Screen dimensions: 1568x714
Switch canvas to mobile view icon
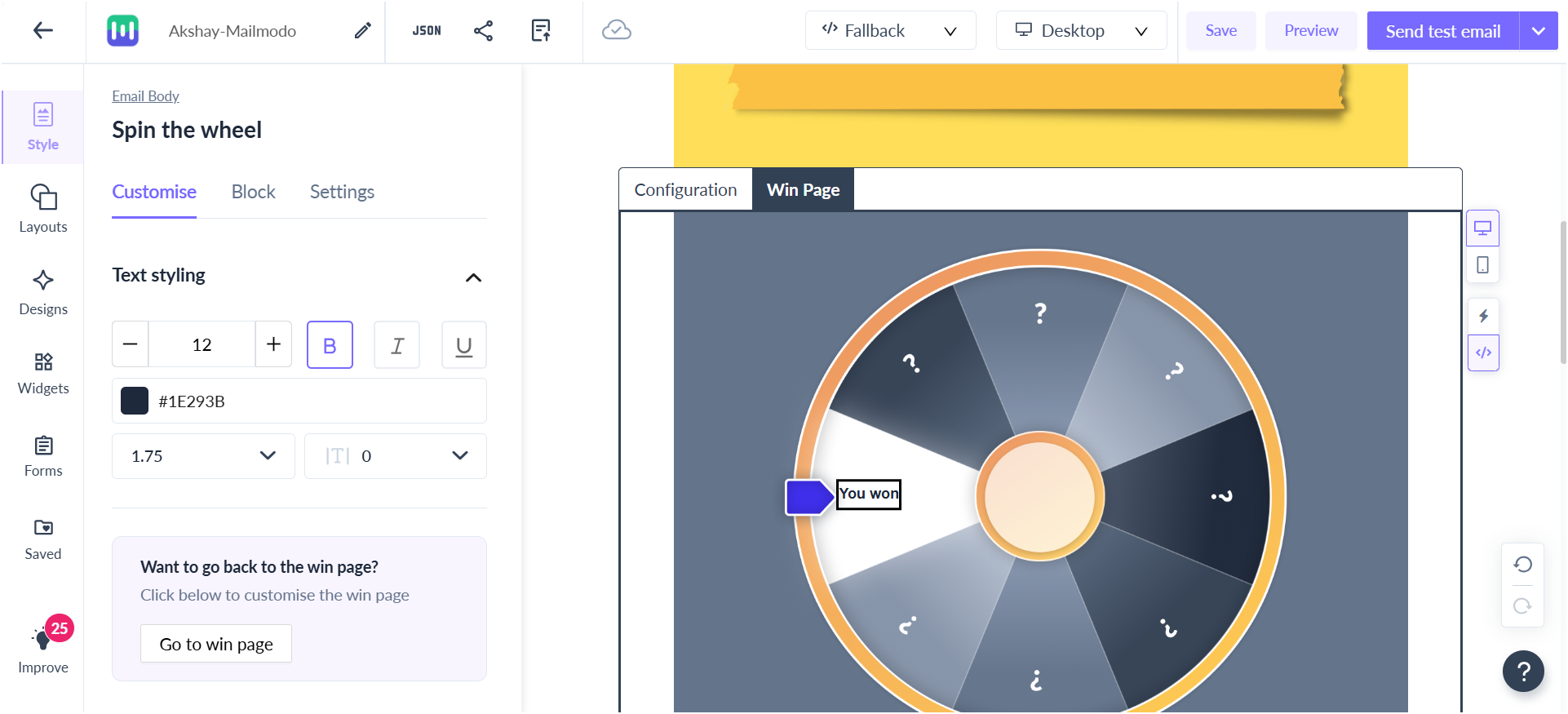coord(1482,265)
